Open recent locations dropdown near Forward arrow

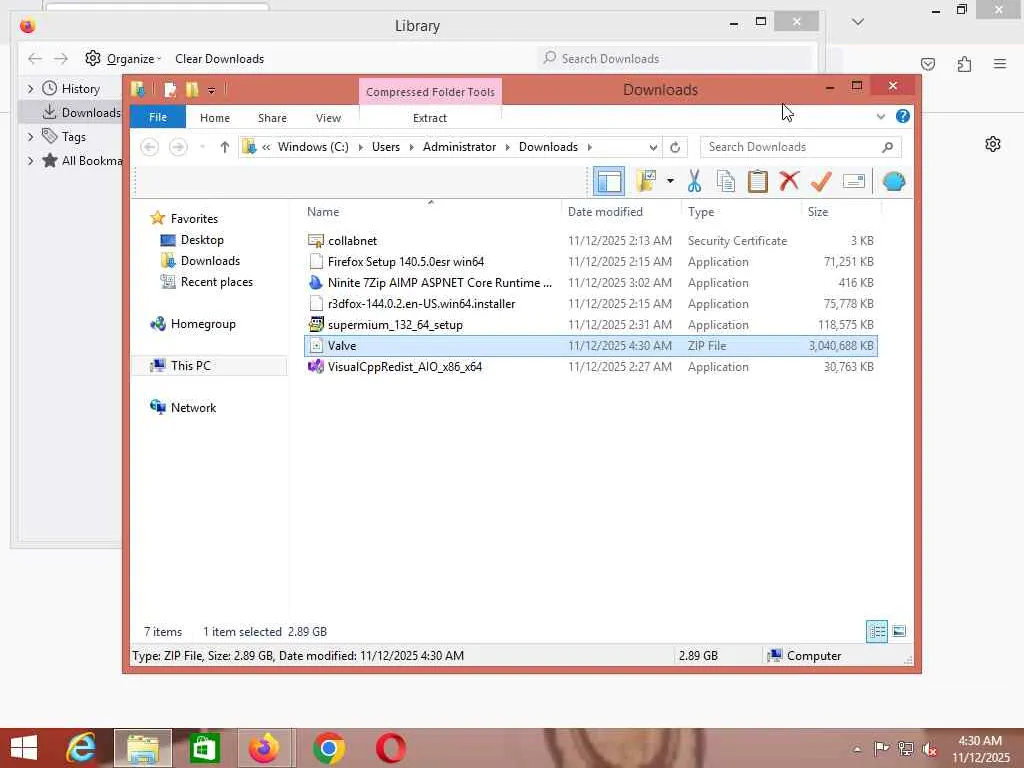(202, 147)
